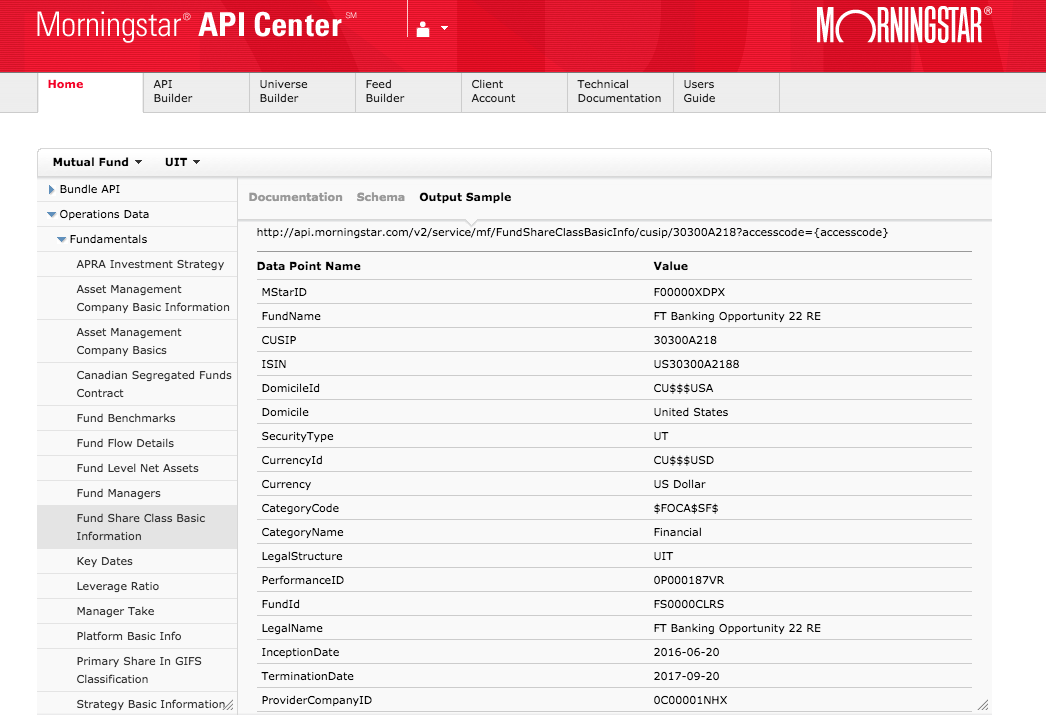Collapse the Fundamentals node
This screenshot has width=1046, height=715.
click(61, 239)
